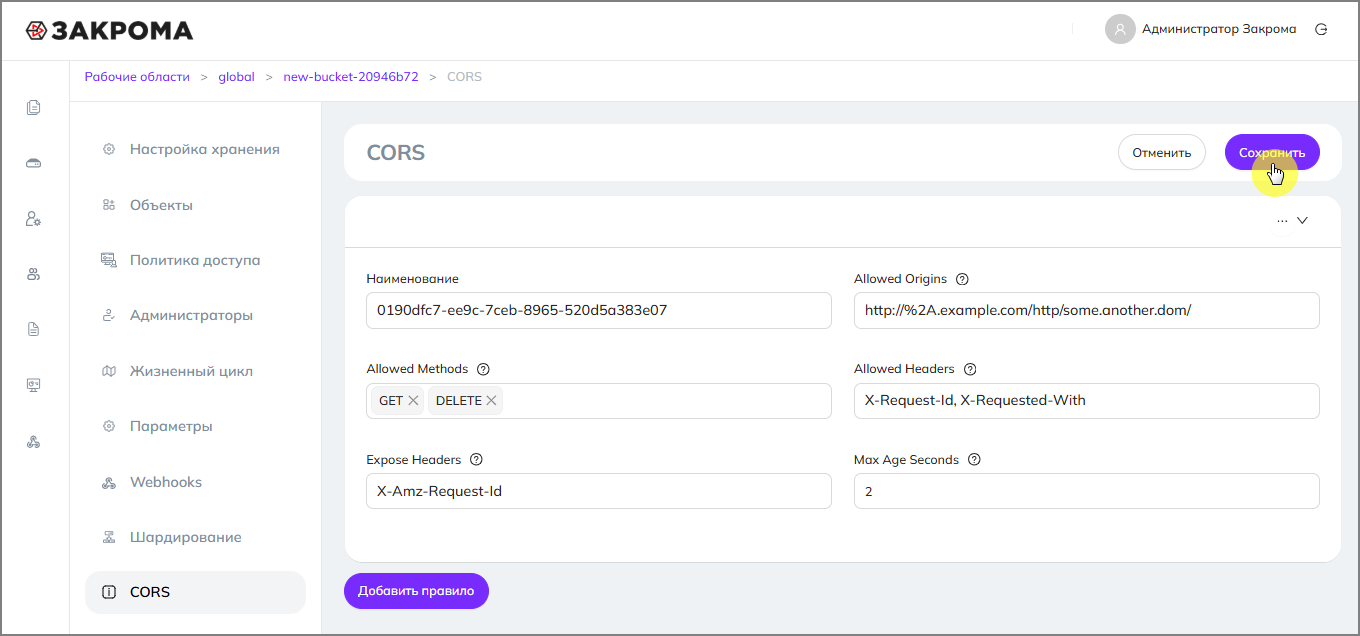Viewport: 1360px width, 636px height.
Task: Open documents icon in left rail
Action: [34, 107]
